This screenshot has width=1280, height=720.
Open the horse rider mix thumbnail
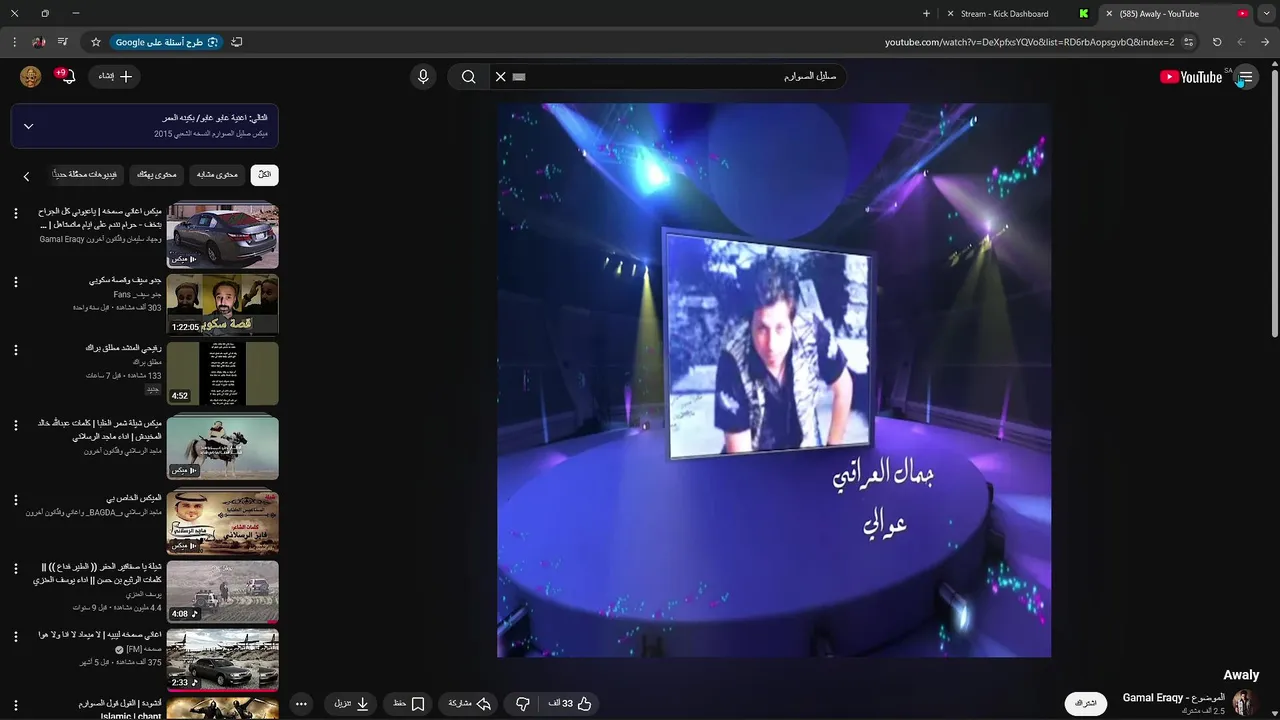[x=222, y=448]
